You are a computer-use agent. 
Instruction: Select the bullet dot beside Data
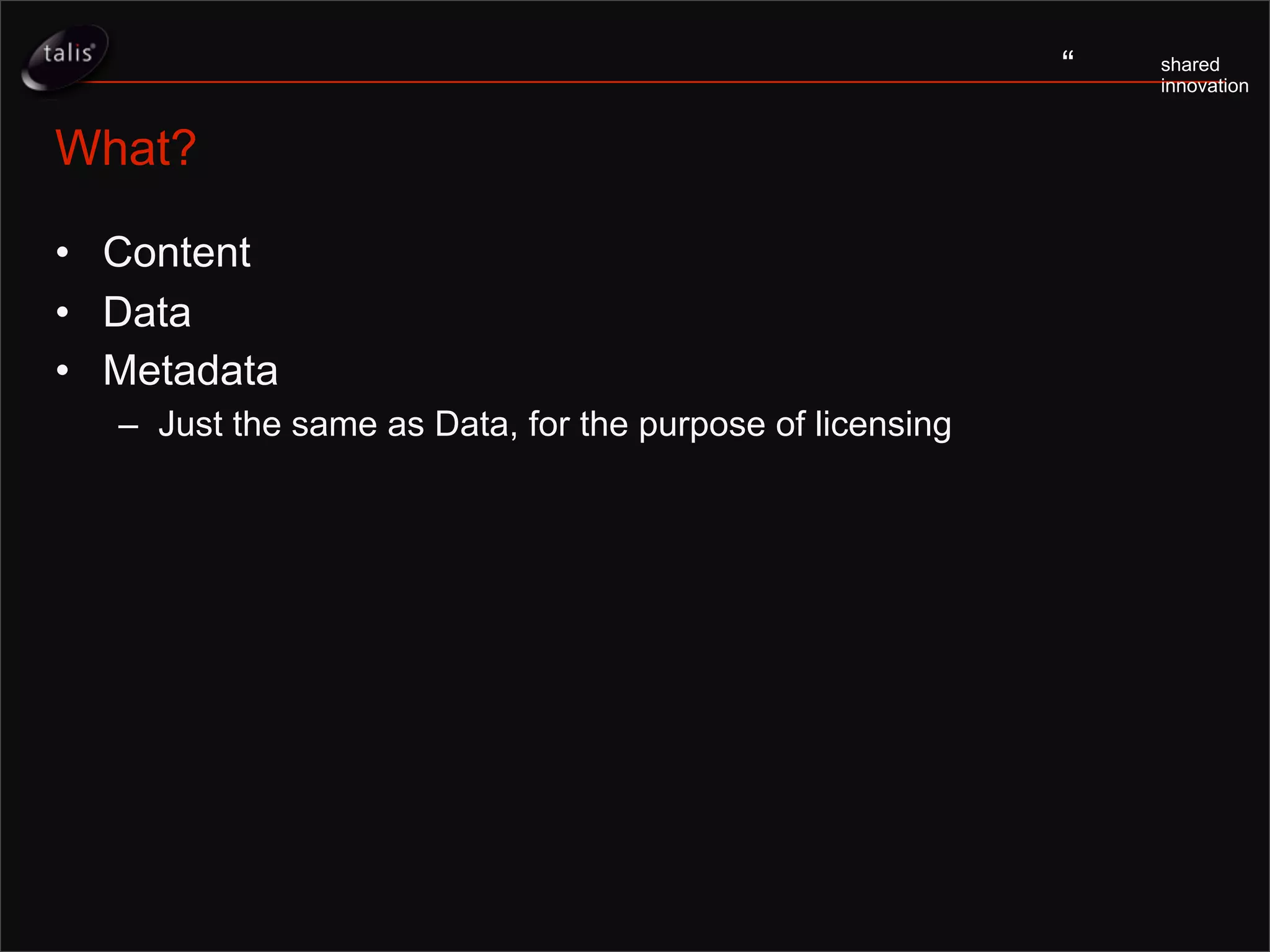pos(62,312)
